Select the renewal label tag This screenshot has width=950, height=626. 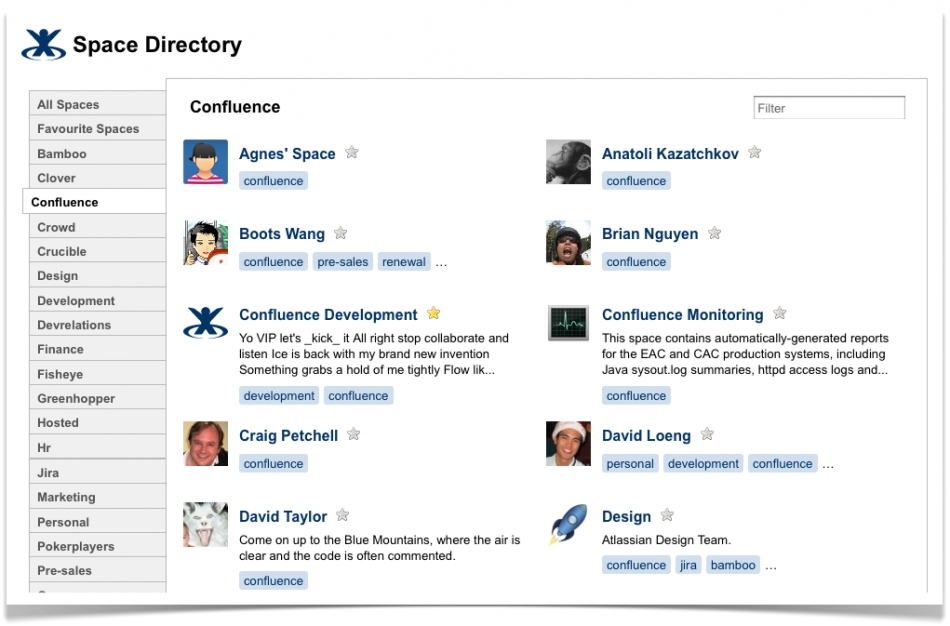[x=404, y=262]
